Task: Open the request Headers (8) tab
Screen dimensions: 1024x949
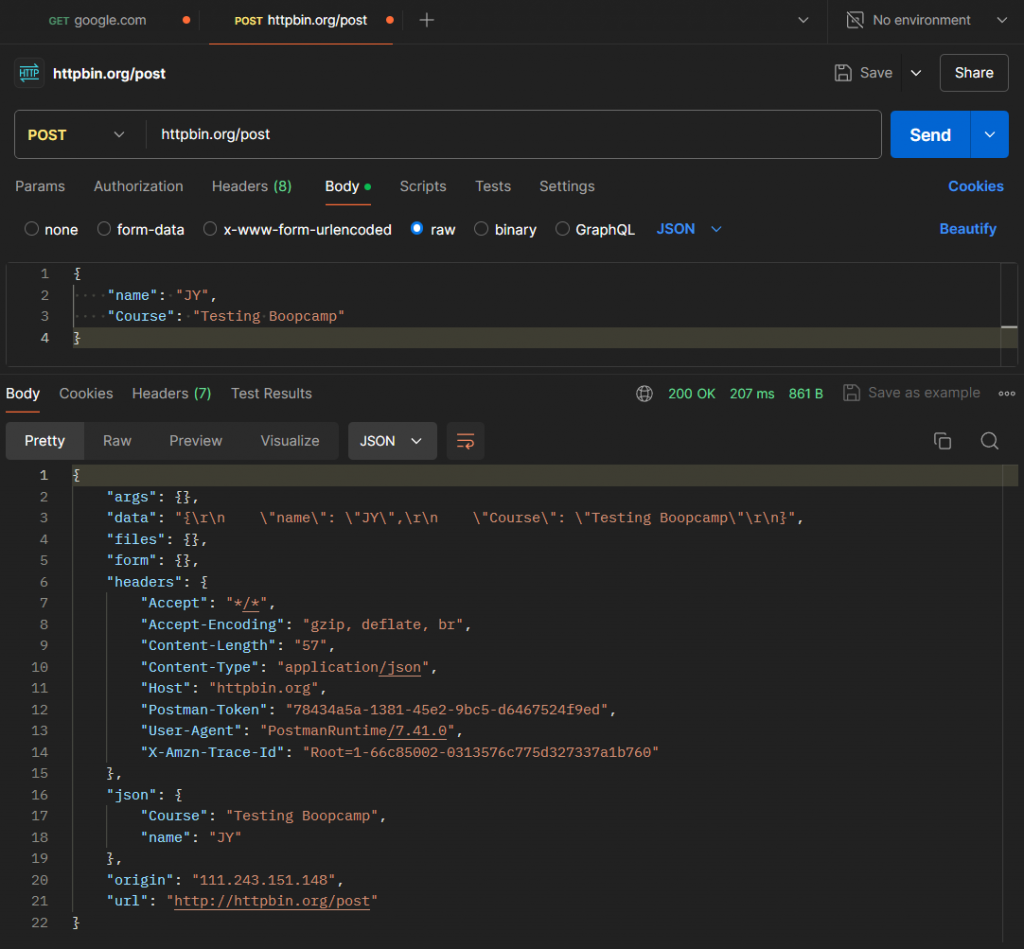Action: pos(251,187)
